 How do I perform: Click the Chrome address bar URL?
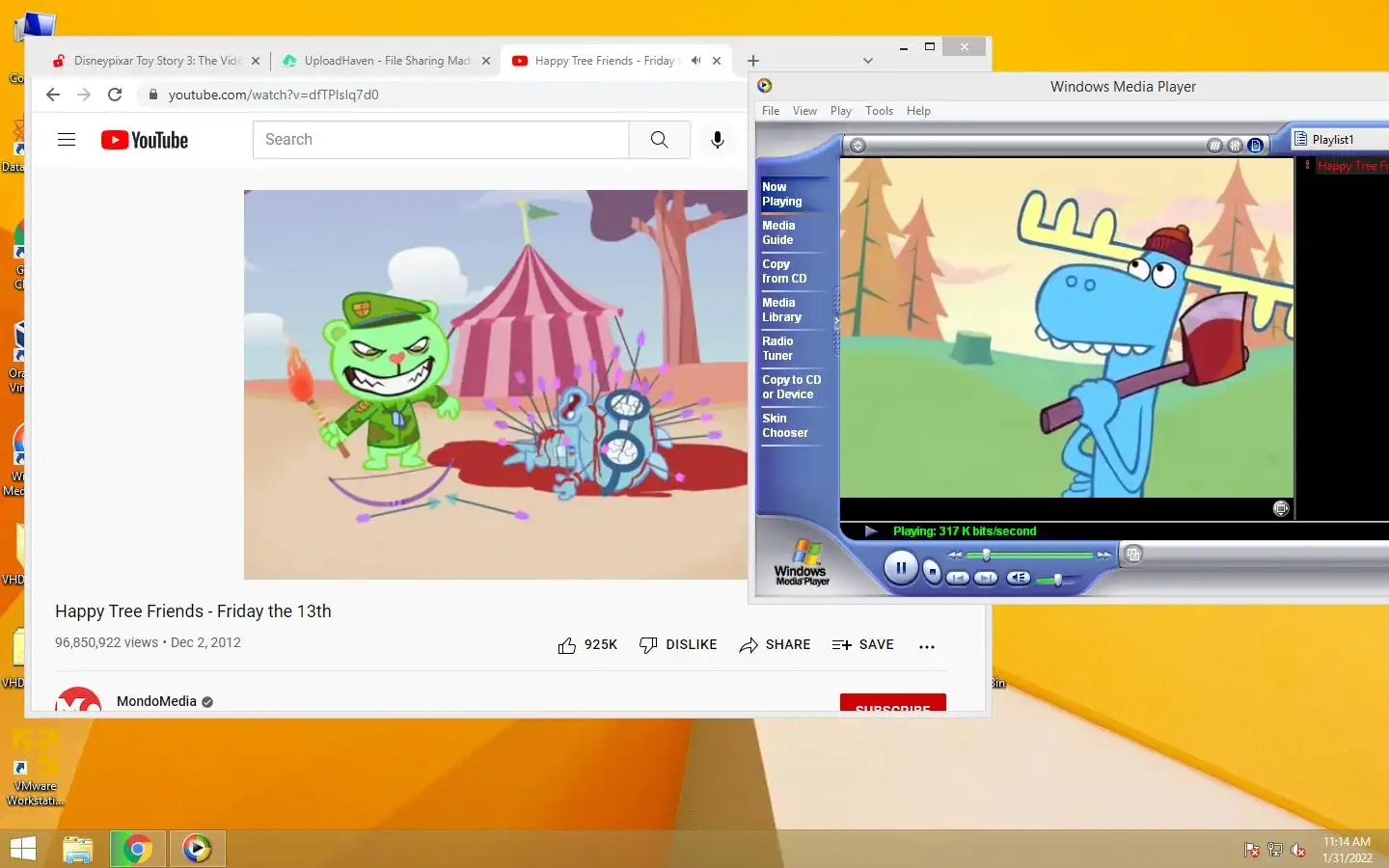(274, 95)
